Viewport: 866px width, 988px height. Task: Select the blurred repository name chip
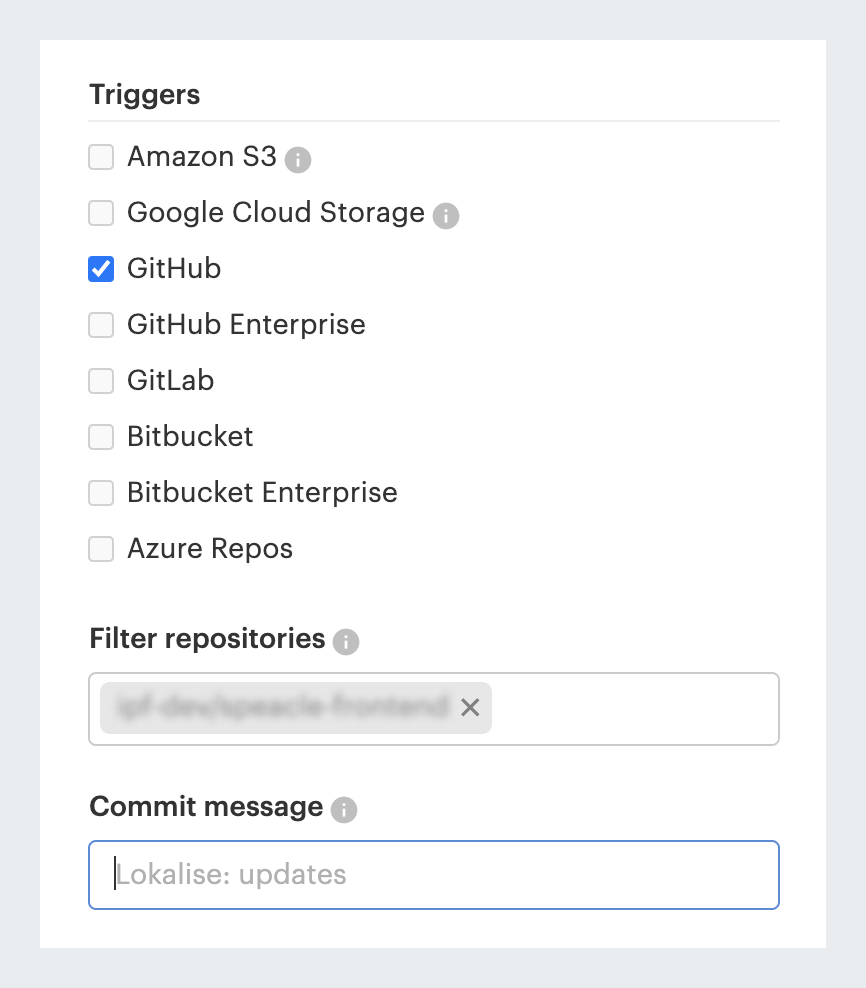[x=280, y=708]
